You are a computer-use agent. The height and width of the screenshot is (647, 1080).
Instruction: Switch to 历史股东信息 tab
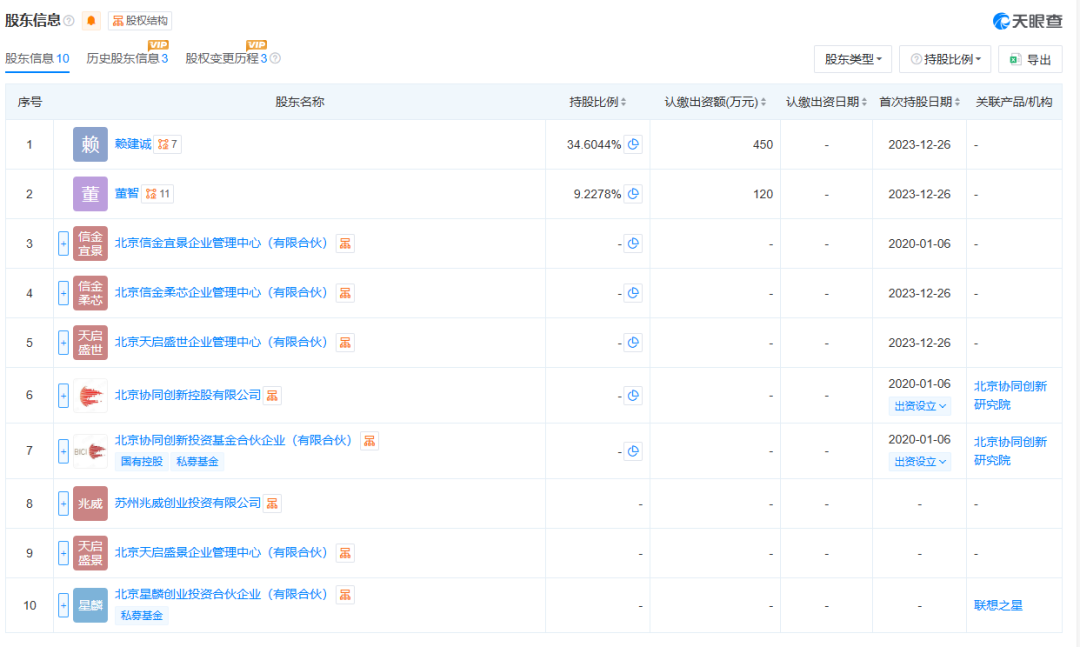127,59
